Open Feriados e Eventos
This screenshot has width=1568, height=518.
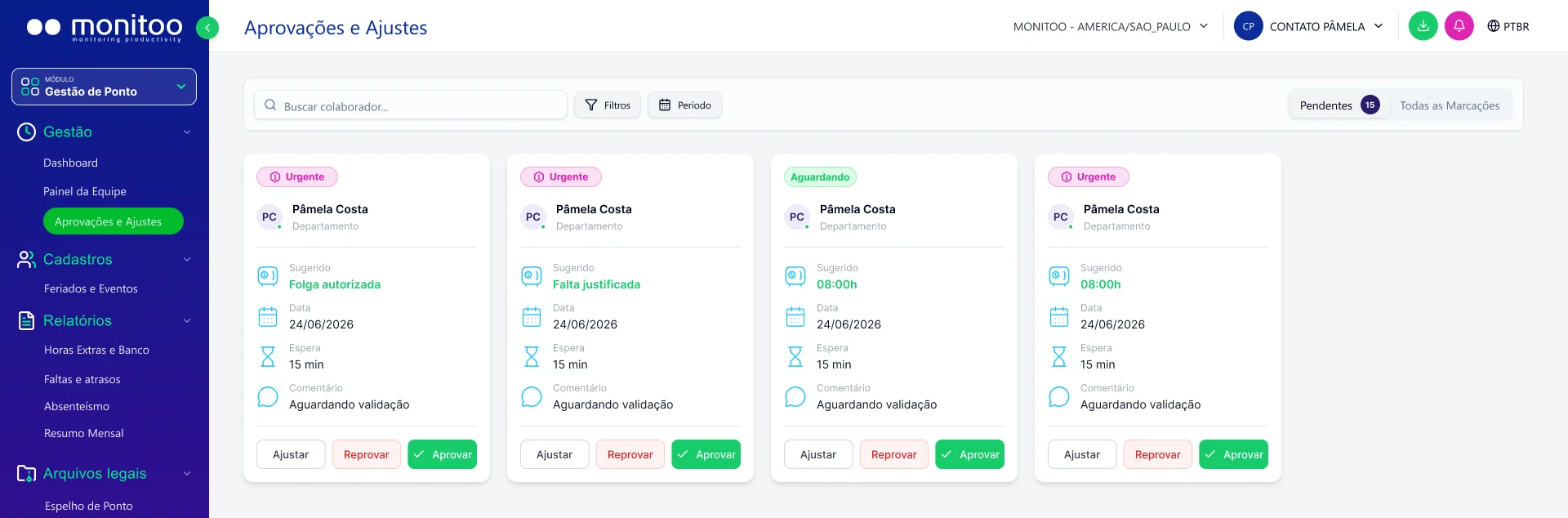(91, 288)
